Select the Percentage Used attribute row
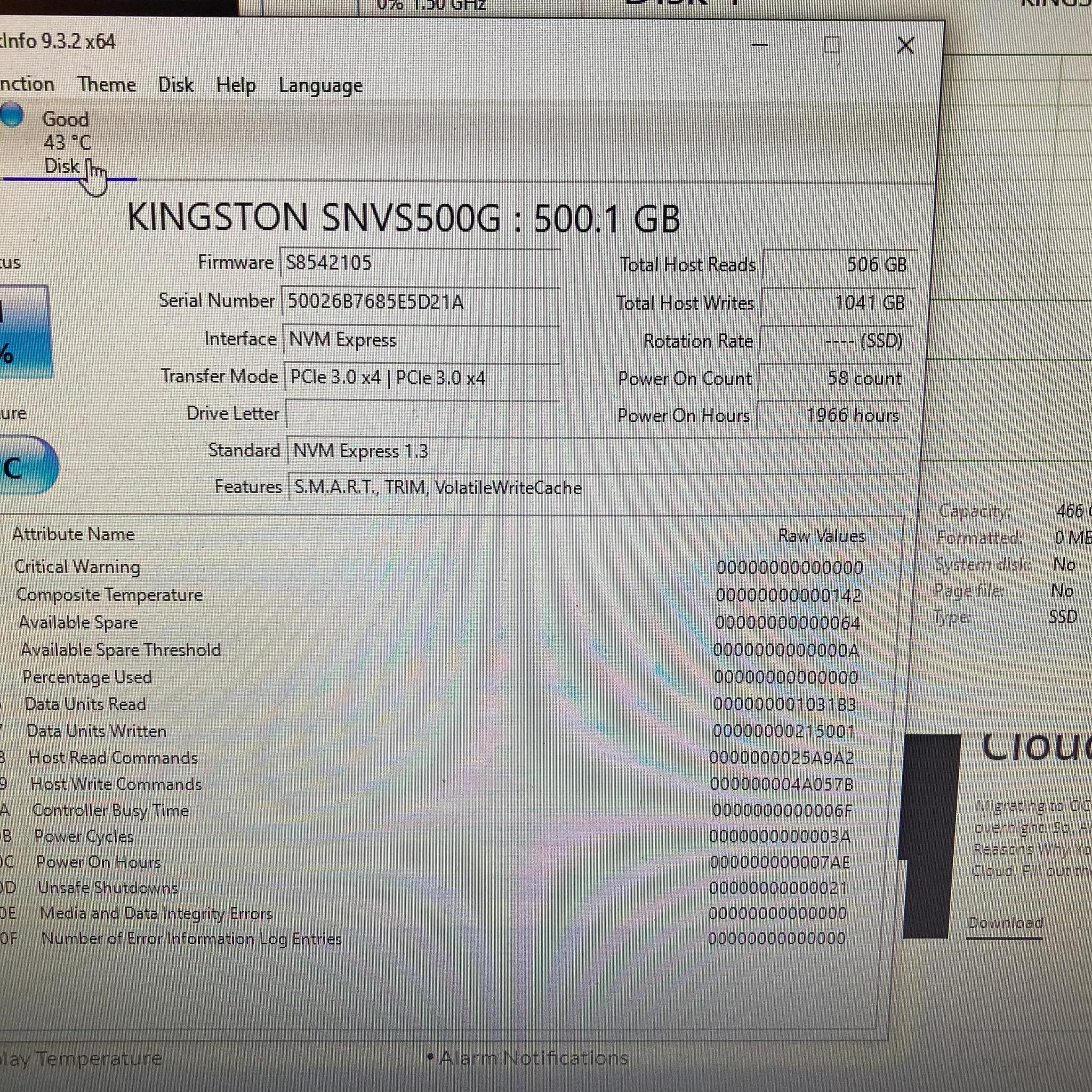The width and height of the screenshot is (1092, 1092). coord(438,677)
